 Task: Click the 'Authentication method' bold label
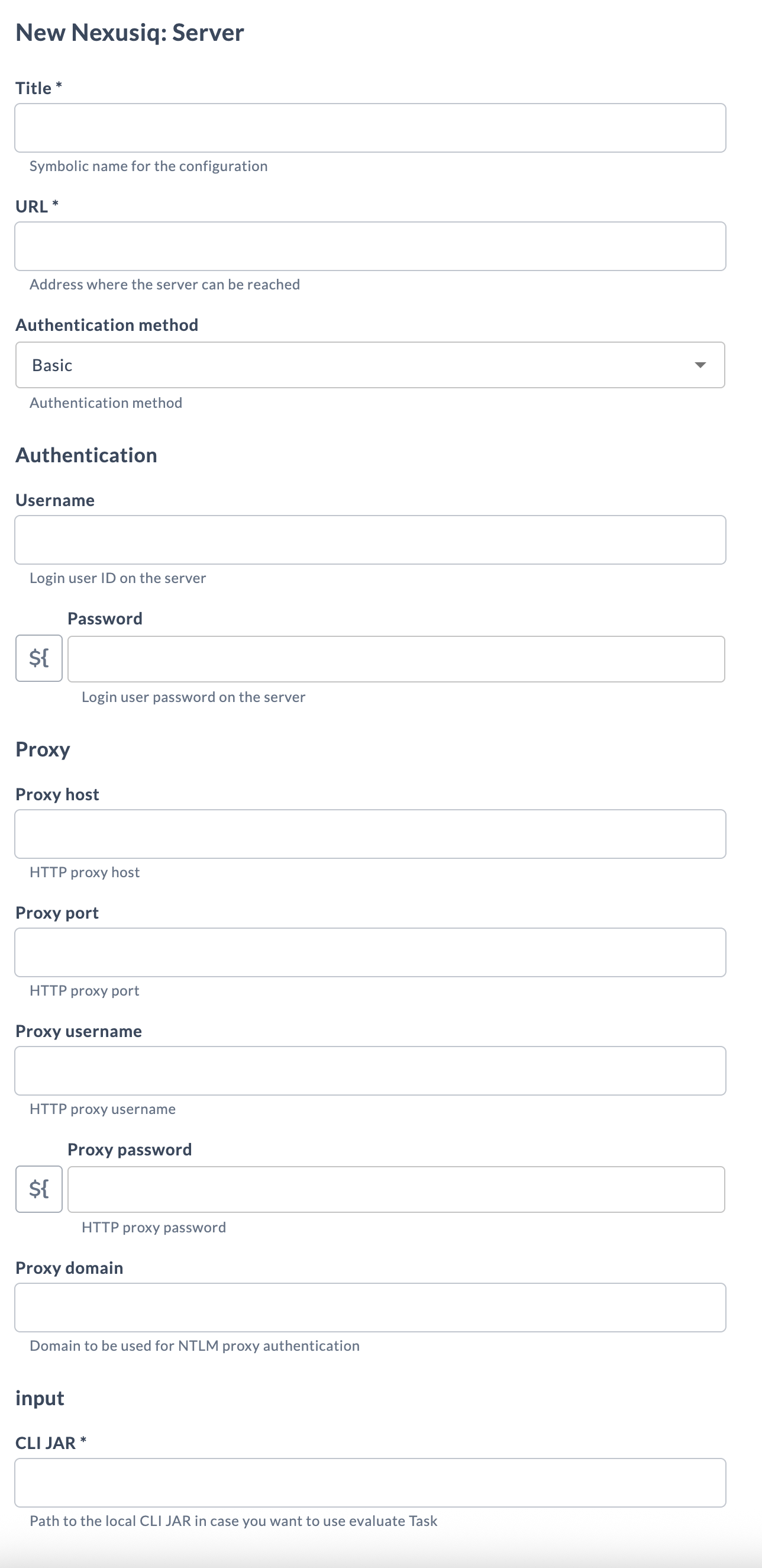[x=106, y=325]
